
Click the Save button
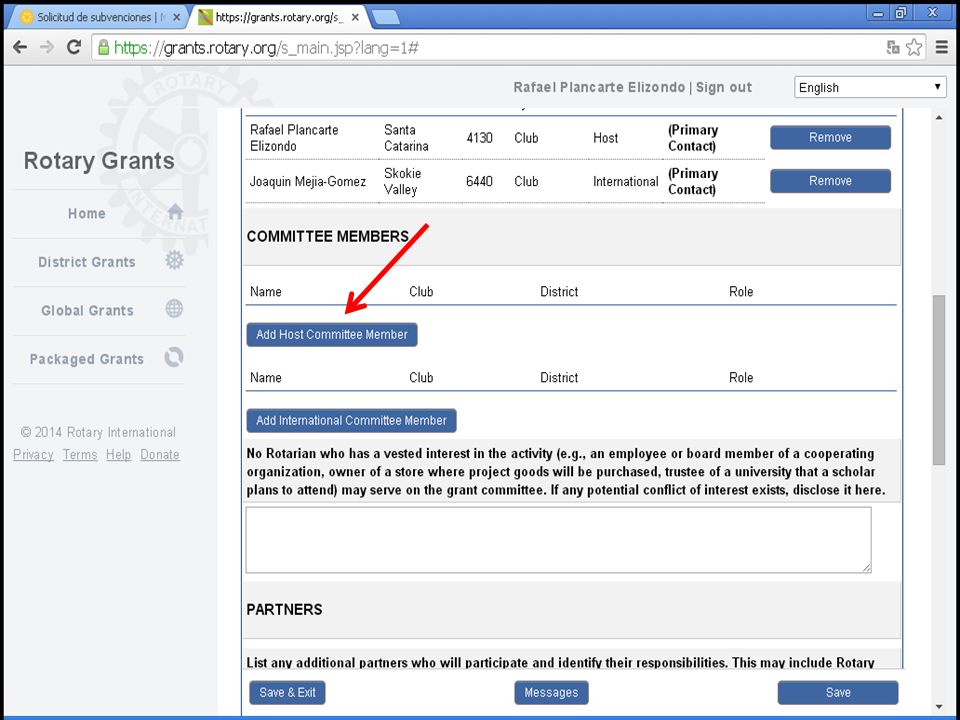coord(838,692)
